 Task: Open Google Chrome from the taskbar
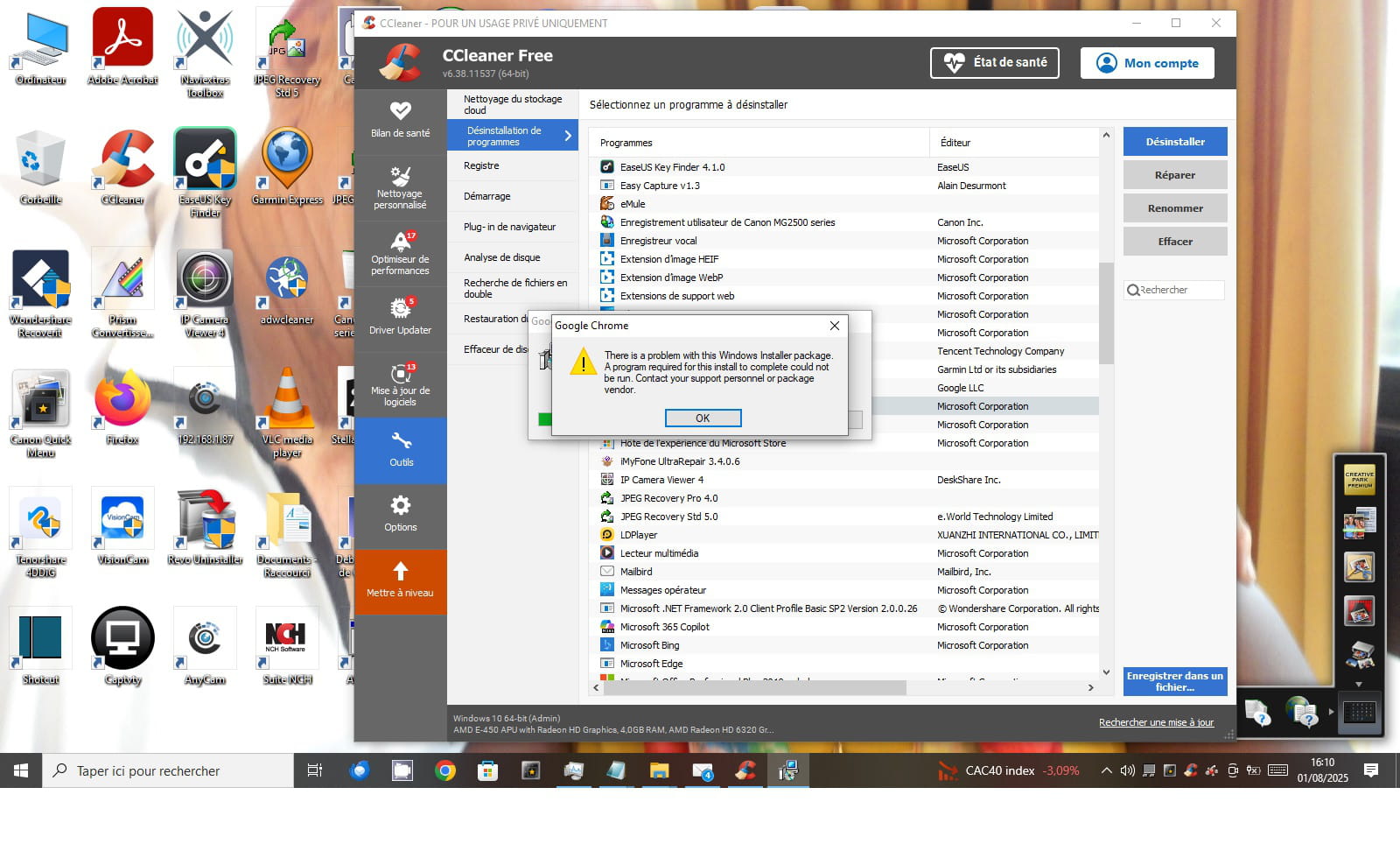445,770
